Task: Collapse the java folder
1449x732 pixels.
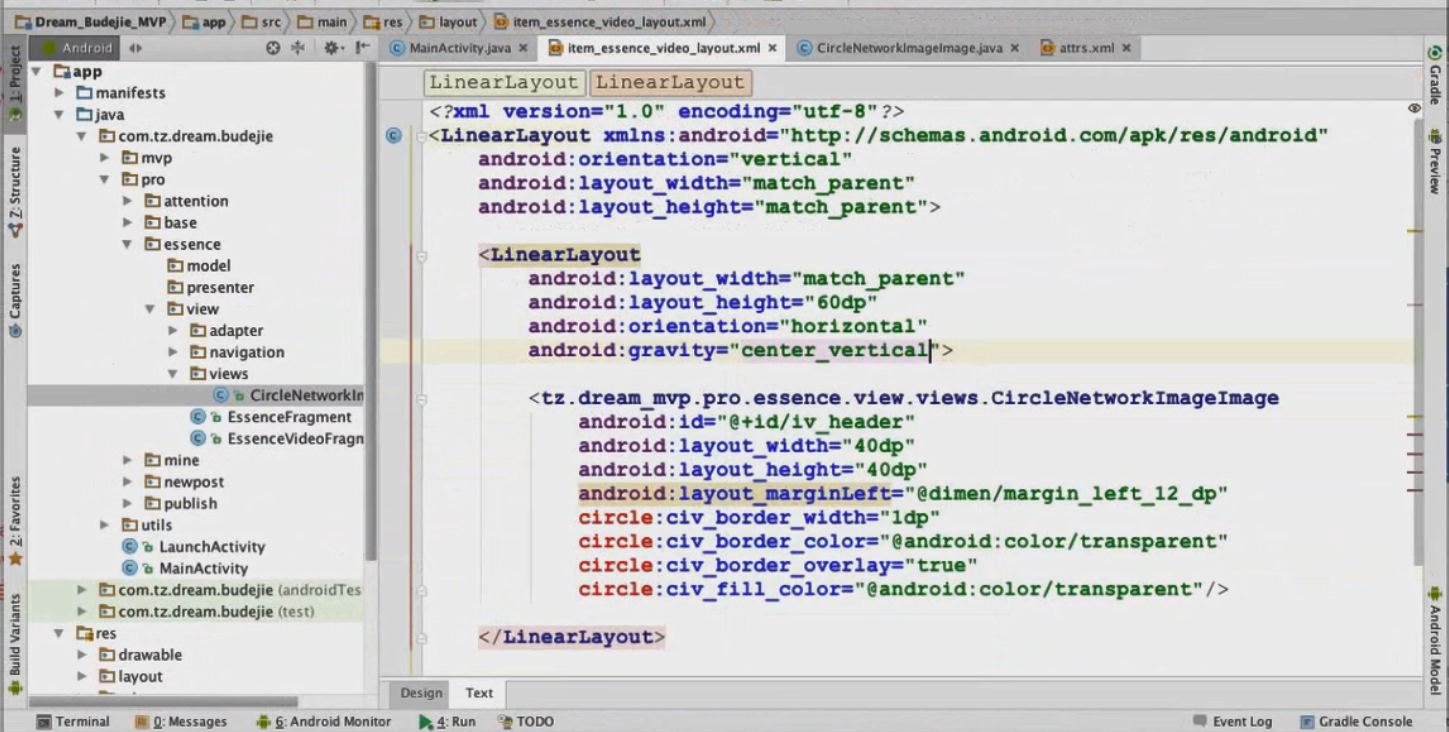Action: click(x=59, y=114)
